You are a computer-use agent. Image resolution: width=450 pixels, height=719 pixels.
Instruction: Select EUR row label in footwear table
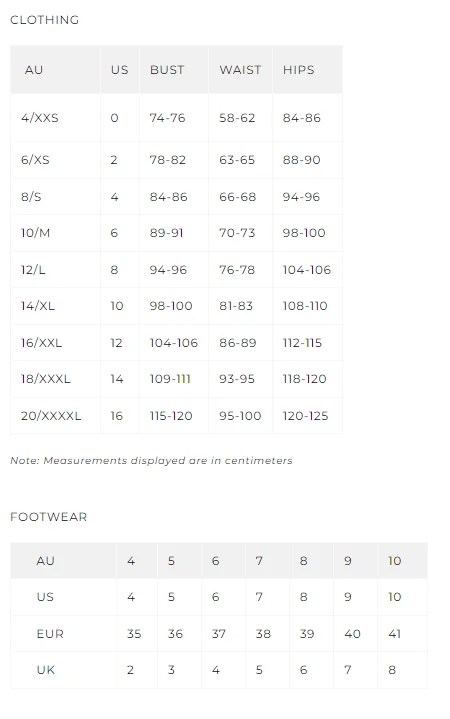50,634
